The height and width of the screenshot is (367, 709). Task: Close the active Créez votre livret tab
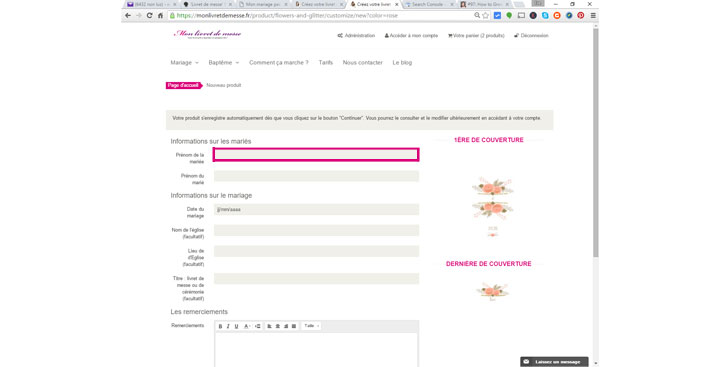[397, 4]
